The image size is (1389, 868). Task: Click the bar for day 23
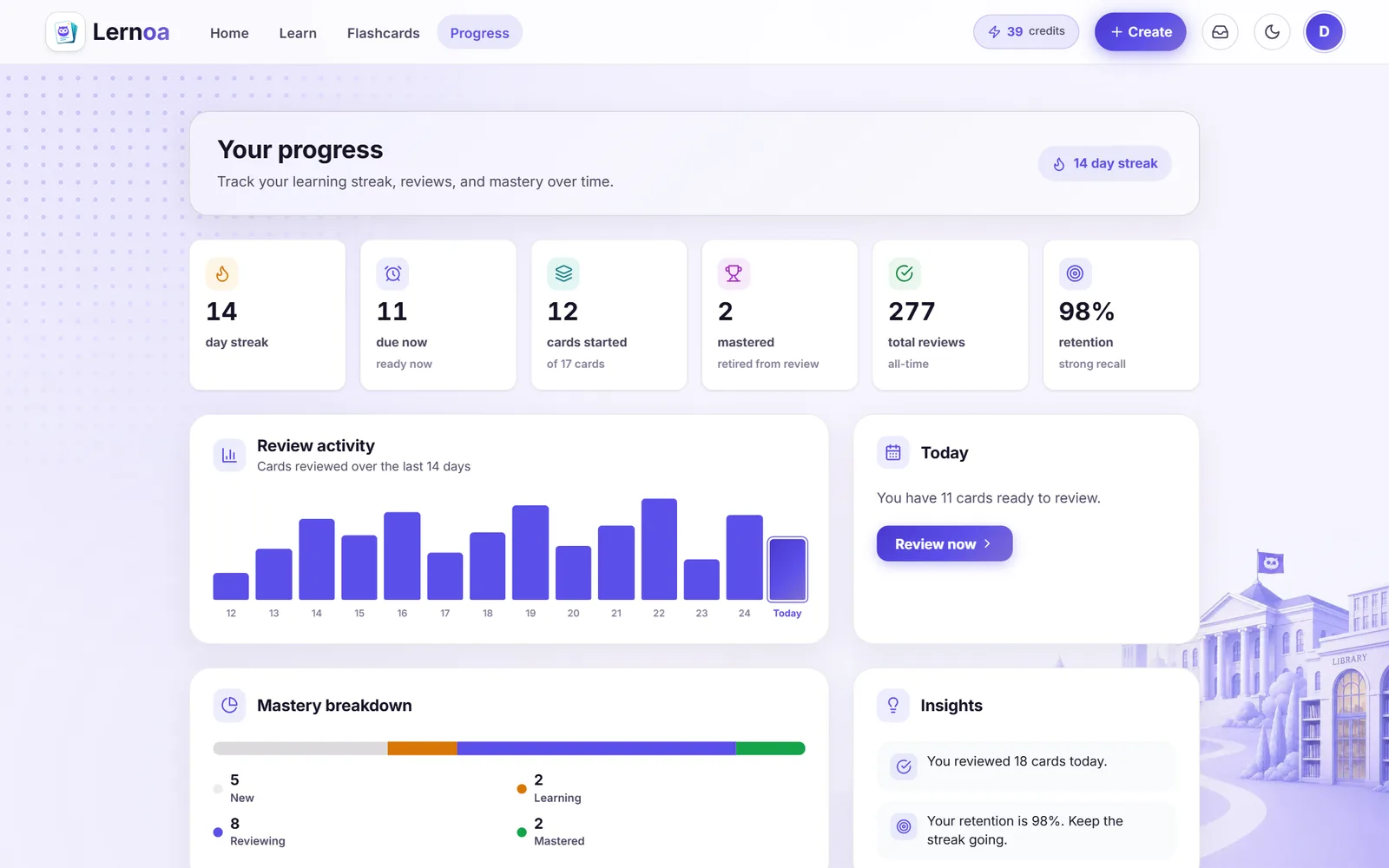click(x=701, y=580)
